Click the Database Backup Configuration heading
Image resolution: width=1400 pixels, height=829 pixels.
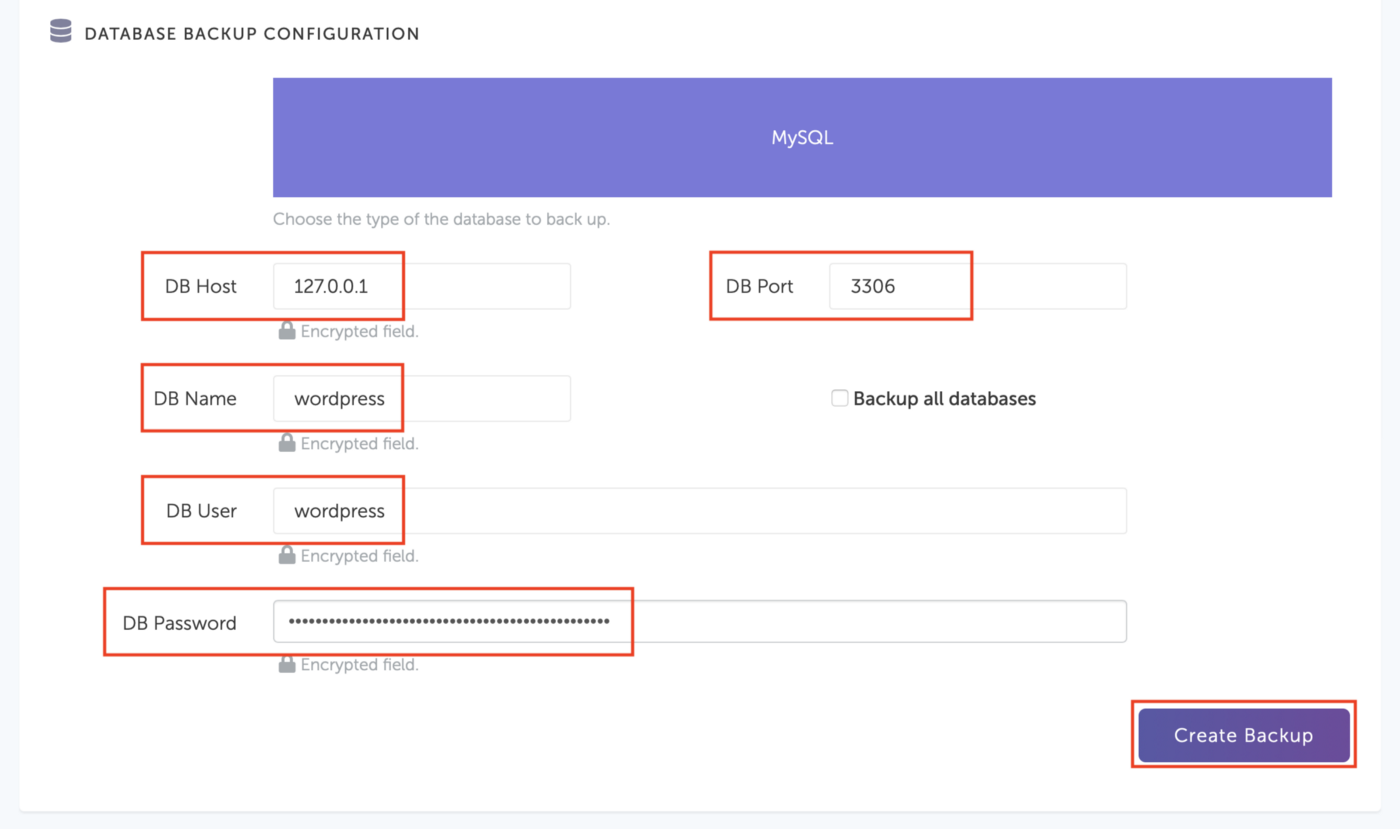(252, 34)
